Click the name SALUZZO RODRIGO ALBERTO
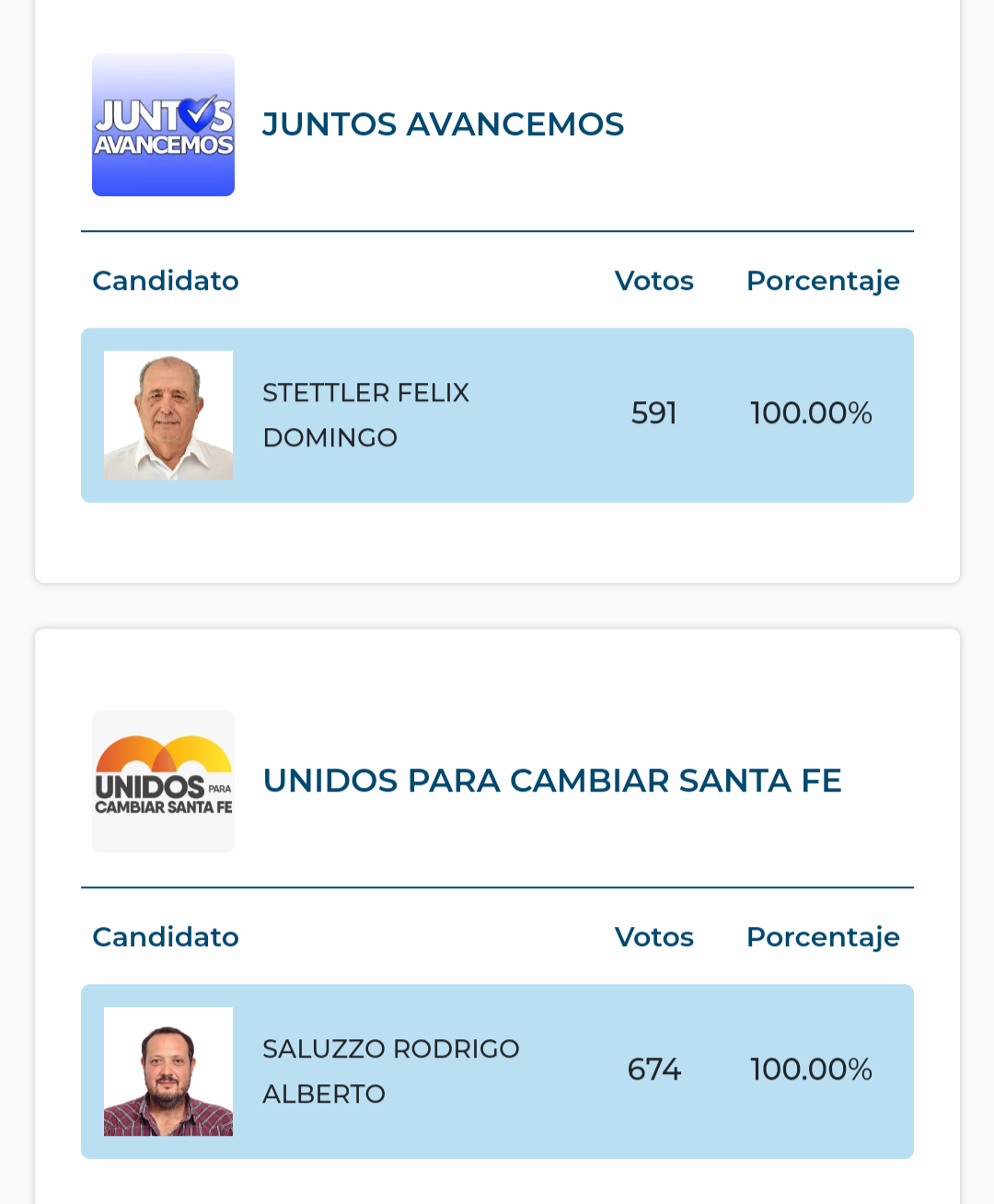The width and height of the screenshot is (994, 1204). point(390,1071)
